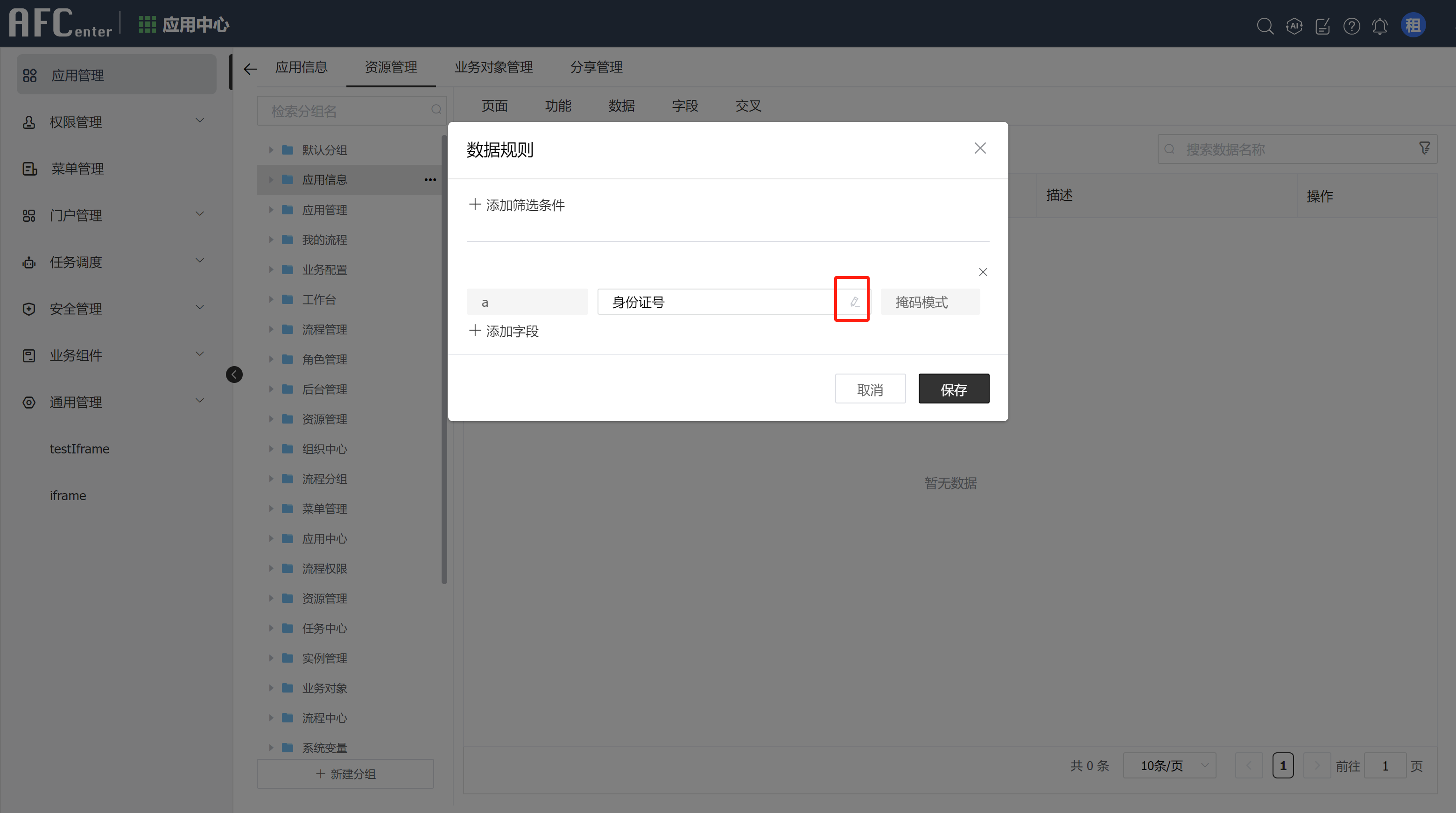The height and width of the screenshot is (813, 1456).
Task: Collapse the group tree panel with chevron
Action: point(234,374)
